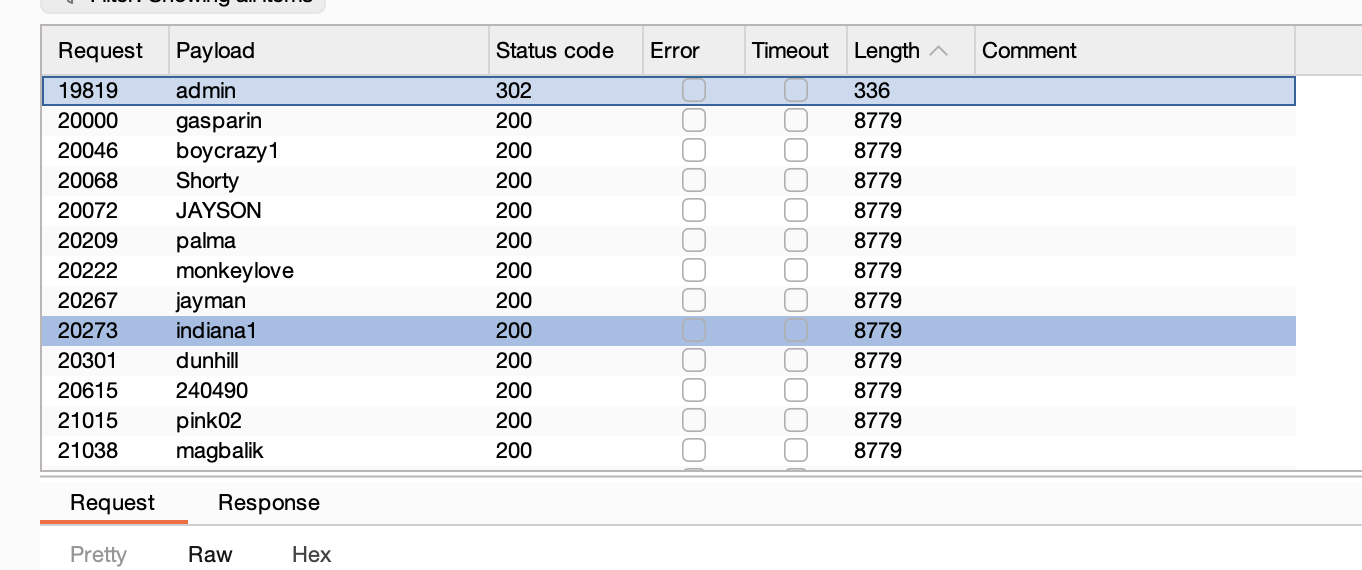
Task: Sort results by Payload column header
Action: 215,51
